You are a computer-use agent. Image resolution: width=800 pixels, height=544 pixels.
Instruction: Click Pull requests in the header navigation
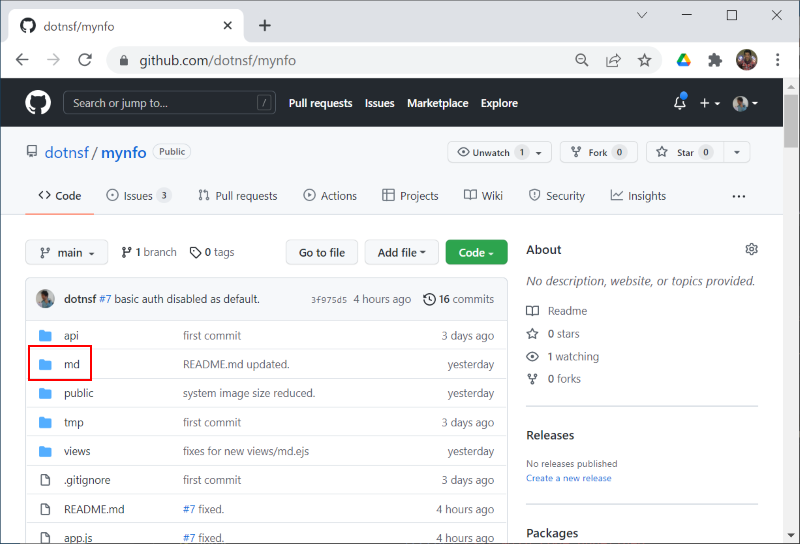(320, 103)
